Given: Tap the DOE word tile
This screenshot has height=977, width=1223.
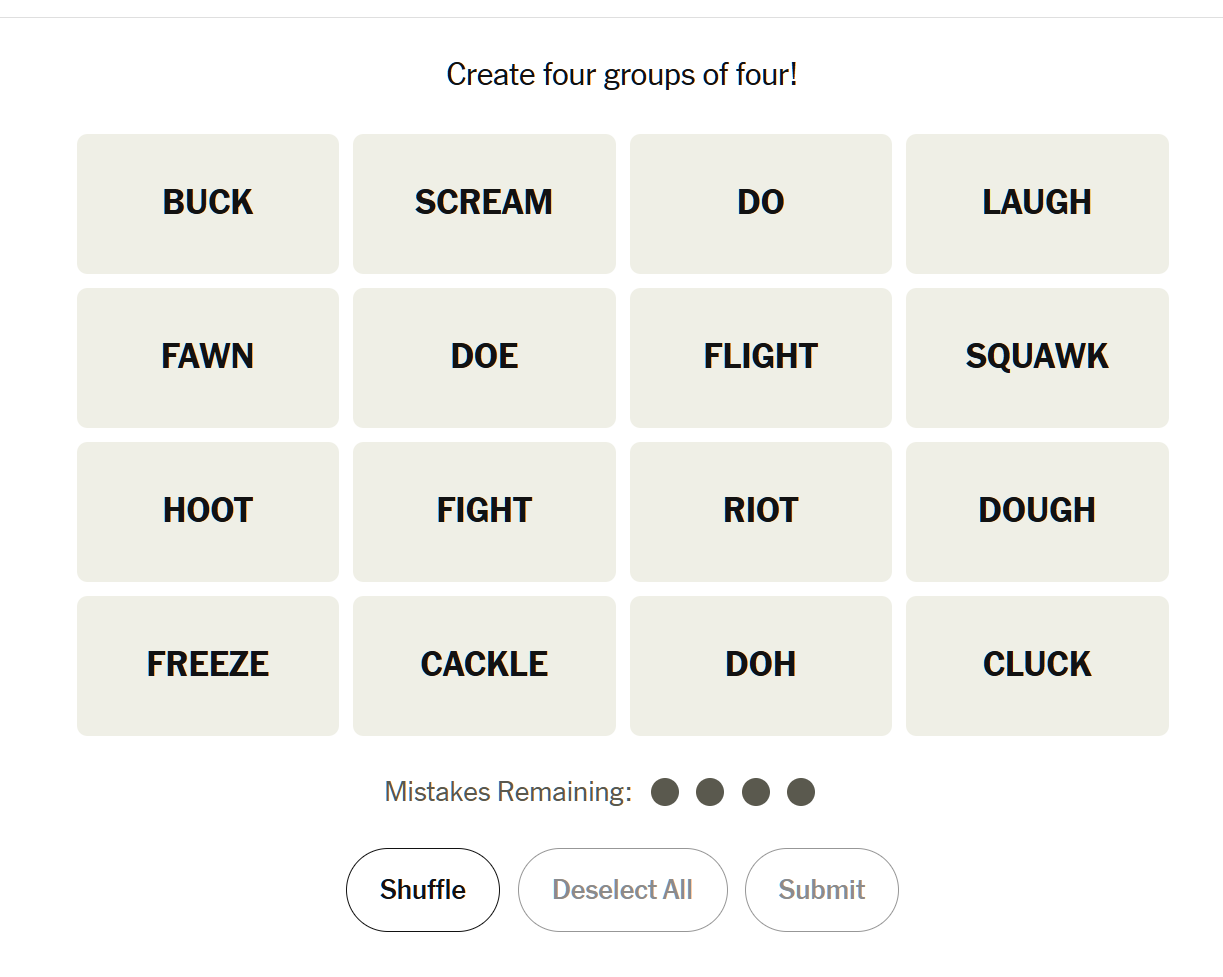Looking at the screenshot, I should (x=484, y=357).
